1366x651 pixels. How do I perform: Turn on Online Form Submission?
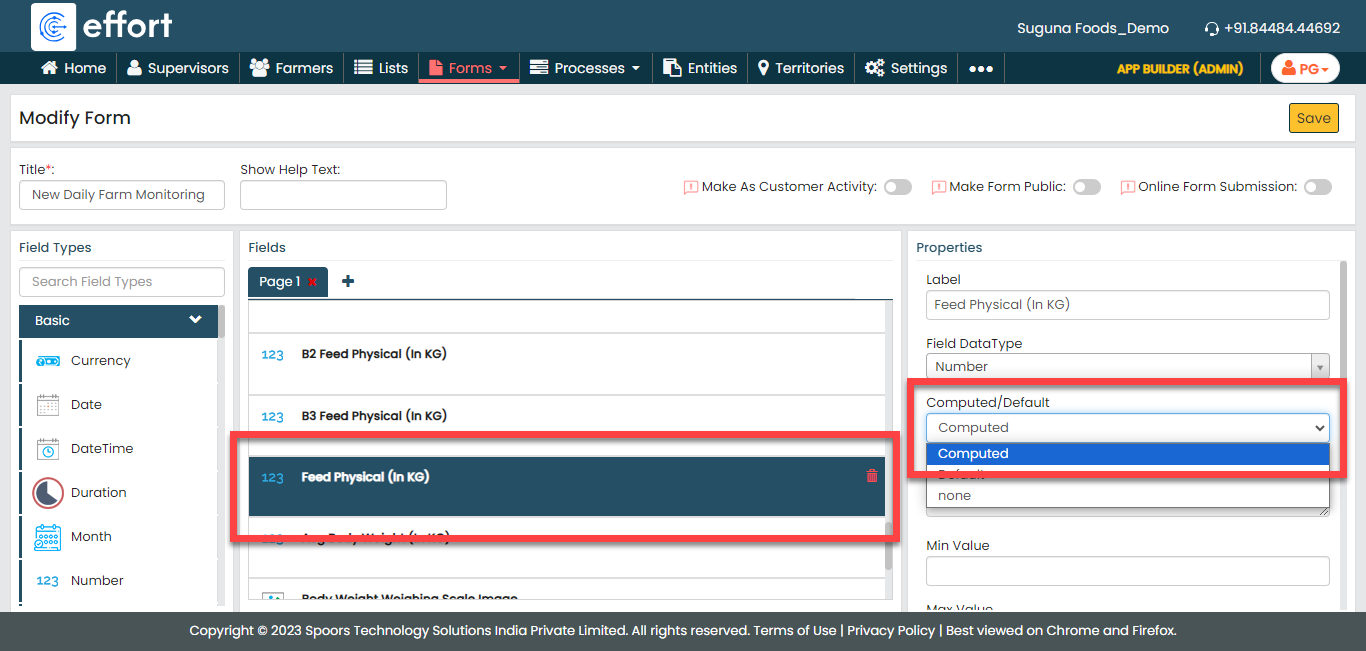pyautogui.click(x=1317, y=187)
